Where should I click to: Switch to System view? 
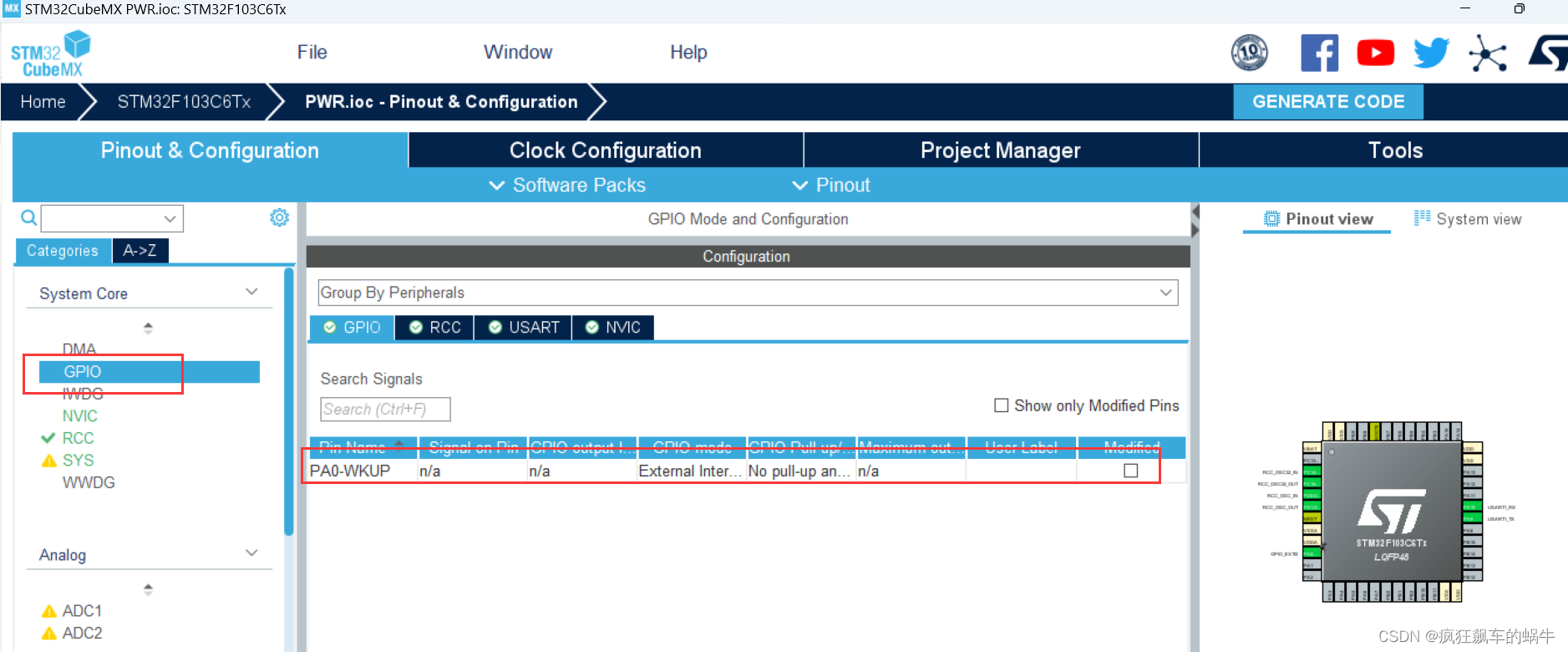pos(1468,219)
